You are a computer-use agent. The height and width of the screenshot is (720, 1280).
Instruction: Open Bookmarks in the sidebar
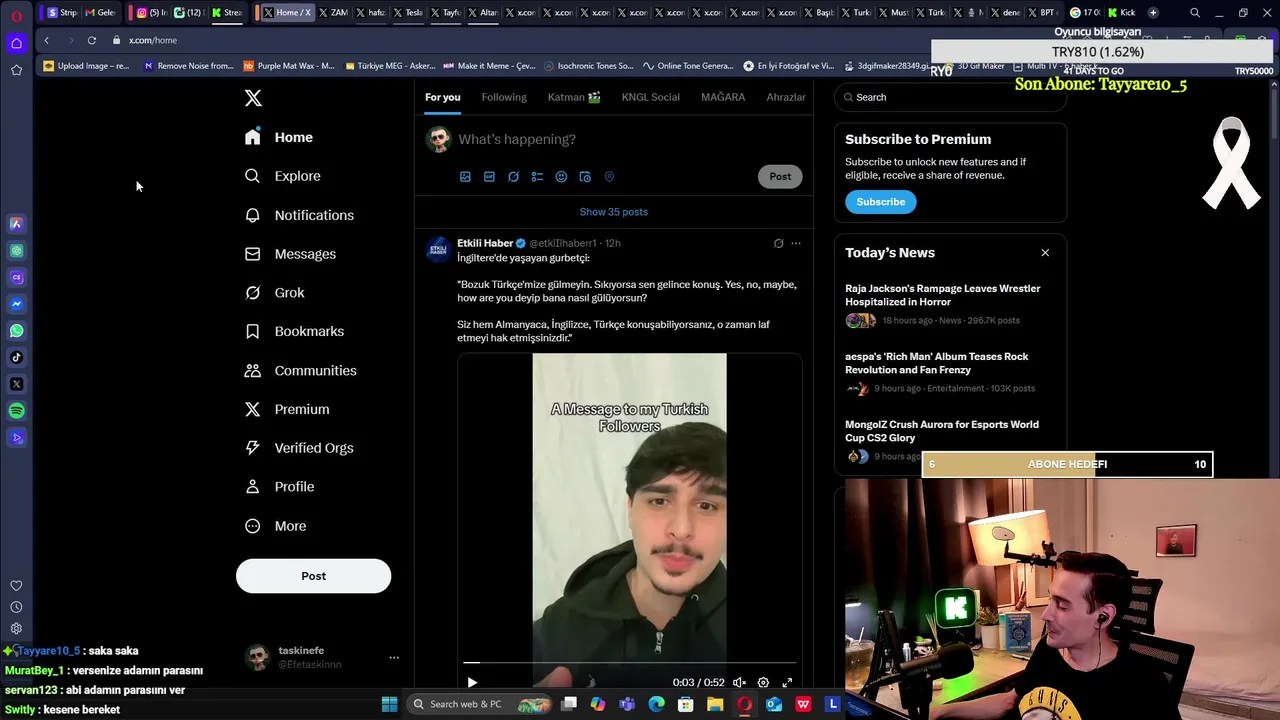click(295, 331)
